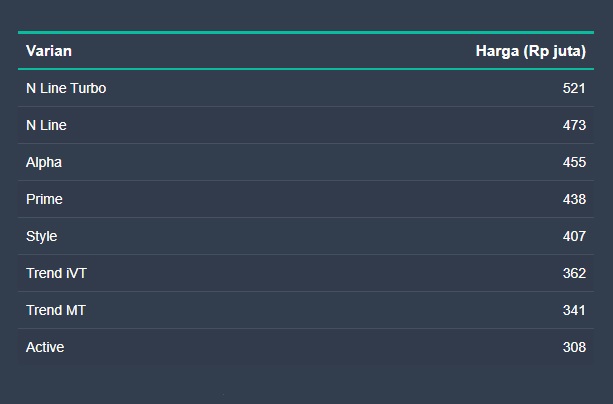Image resolution: width=613 pixels, height=404 pixels.
Task: Select the Active variant name
Action: coord(45,347)
